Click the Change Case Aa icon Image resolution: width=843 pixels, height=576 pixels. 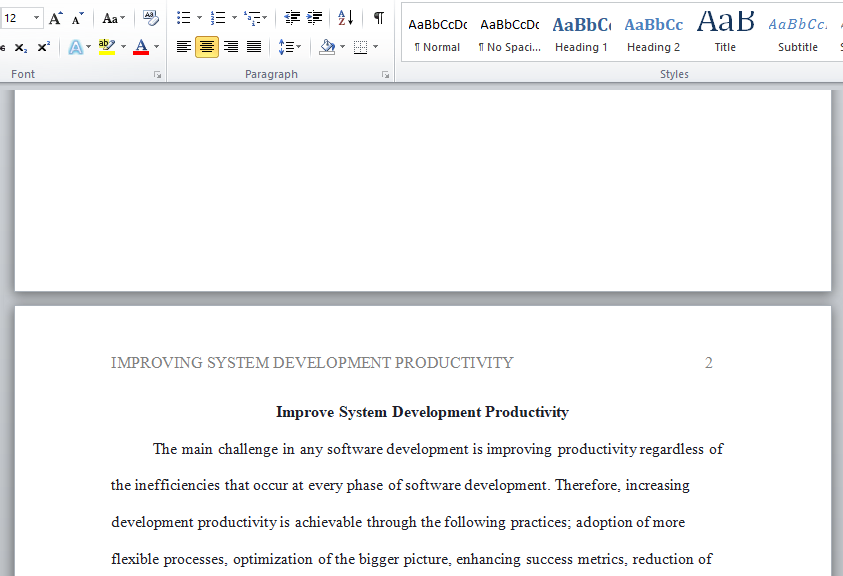pyautogui.click(x=110, y=19)
